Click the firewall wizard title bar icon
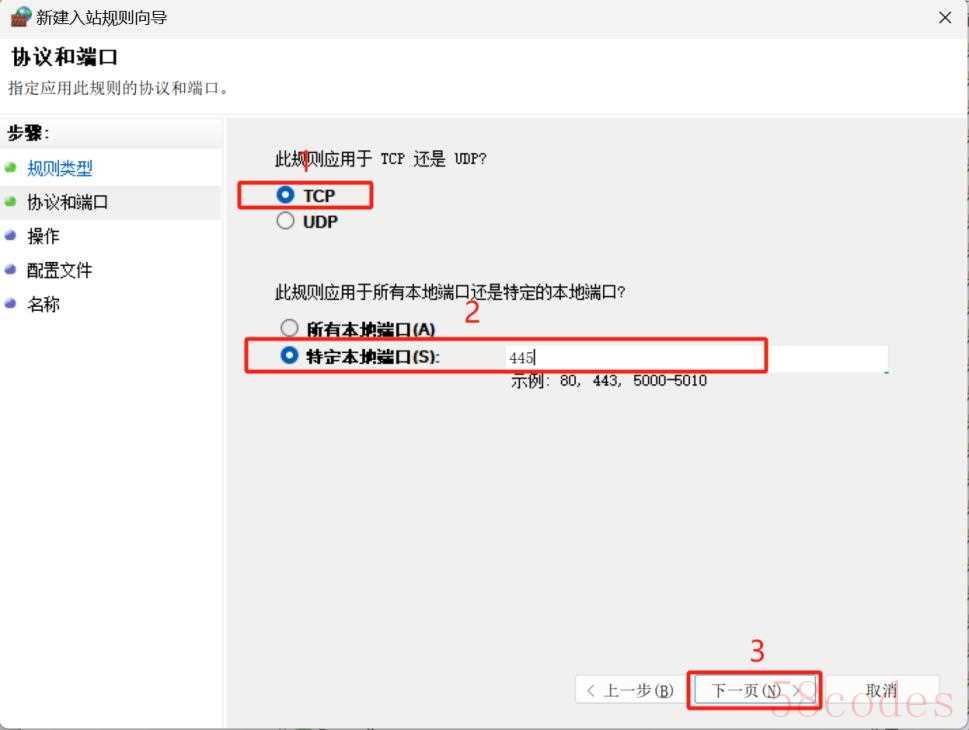This screenshot has width=969, height=730. click(x=21, y=17)
